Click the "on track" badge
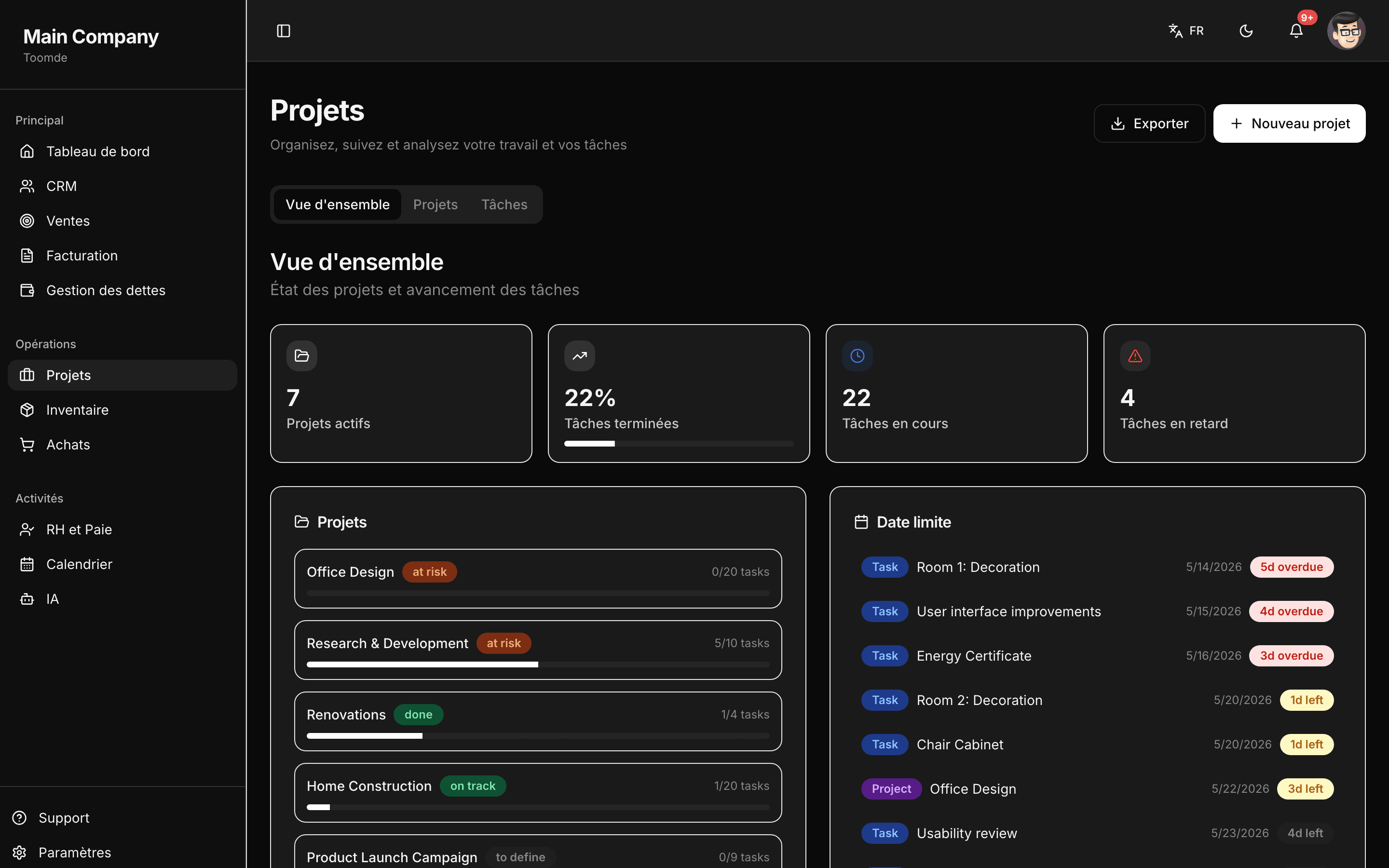 click(473, 786)
